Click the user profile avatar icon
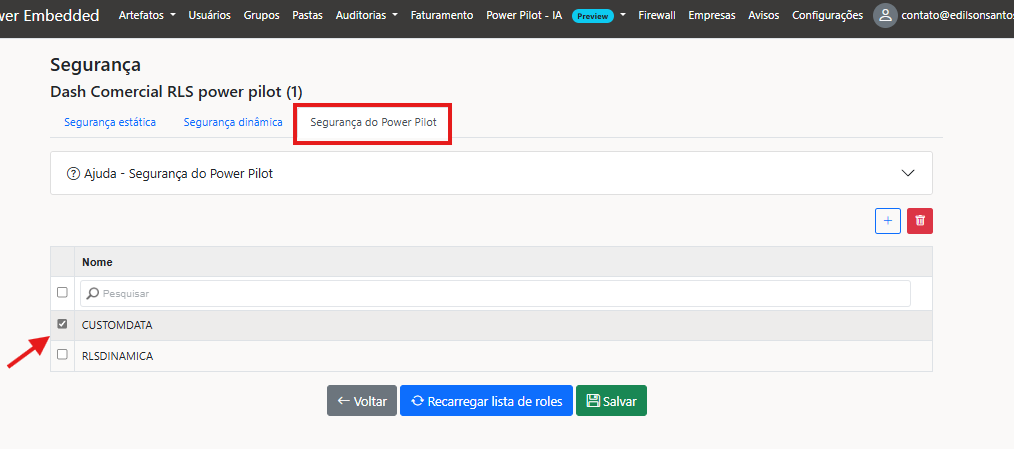 (885, 16)
